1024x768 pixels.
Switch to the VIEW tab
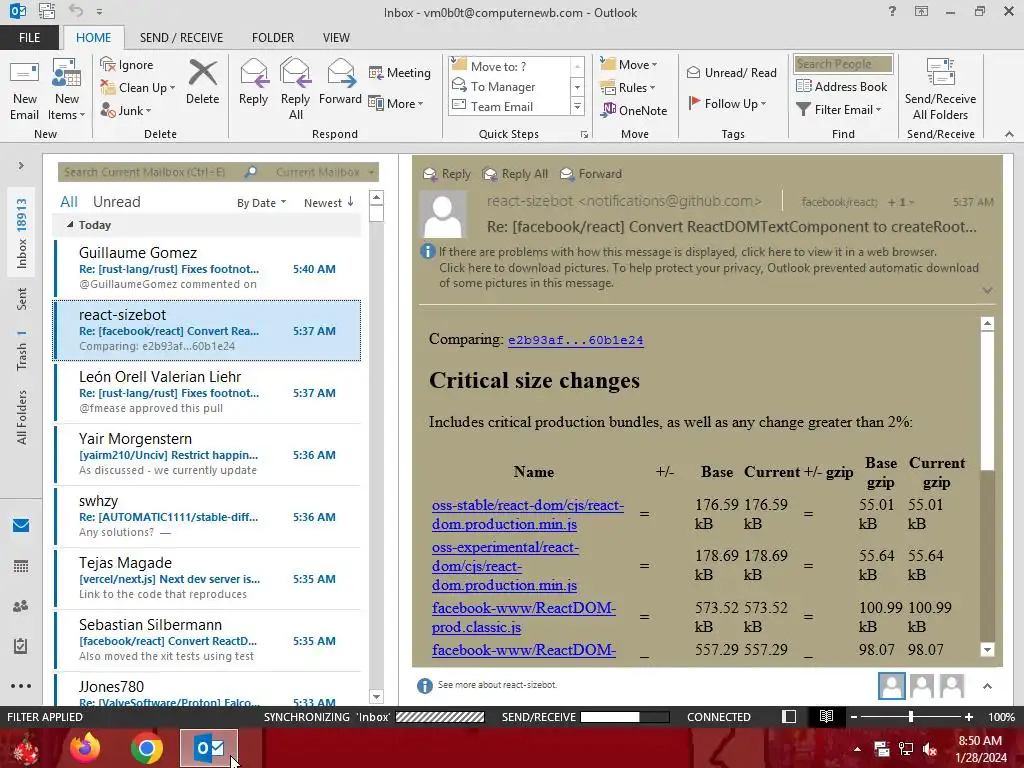coord(336,38)
